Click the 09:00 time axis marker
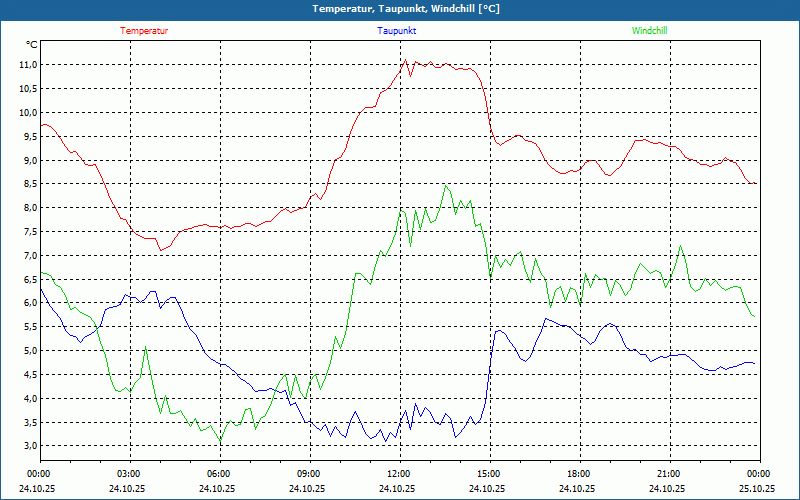800x500 pixels. point(308,474)
